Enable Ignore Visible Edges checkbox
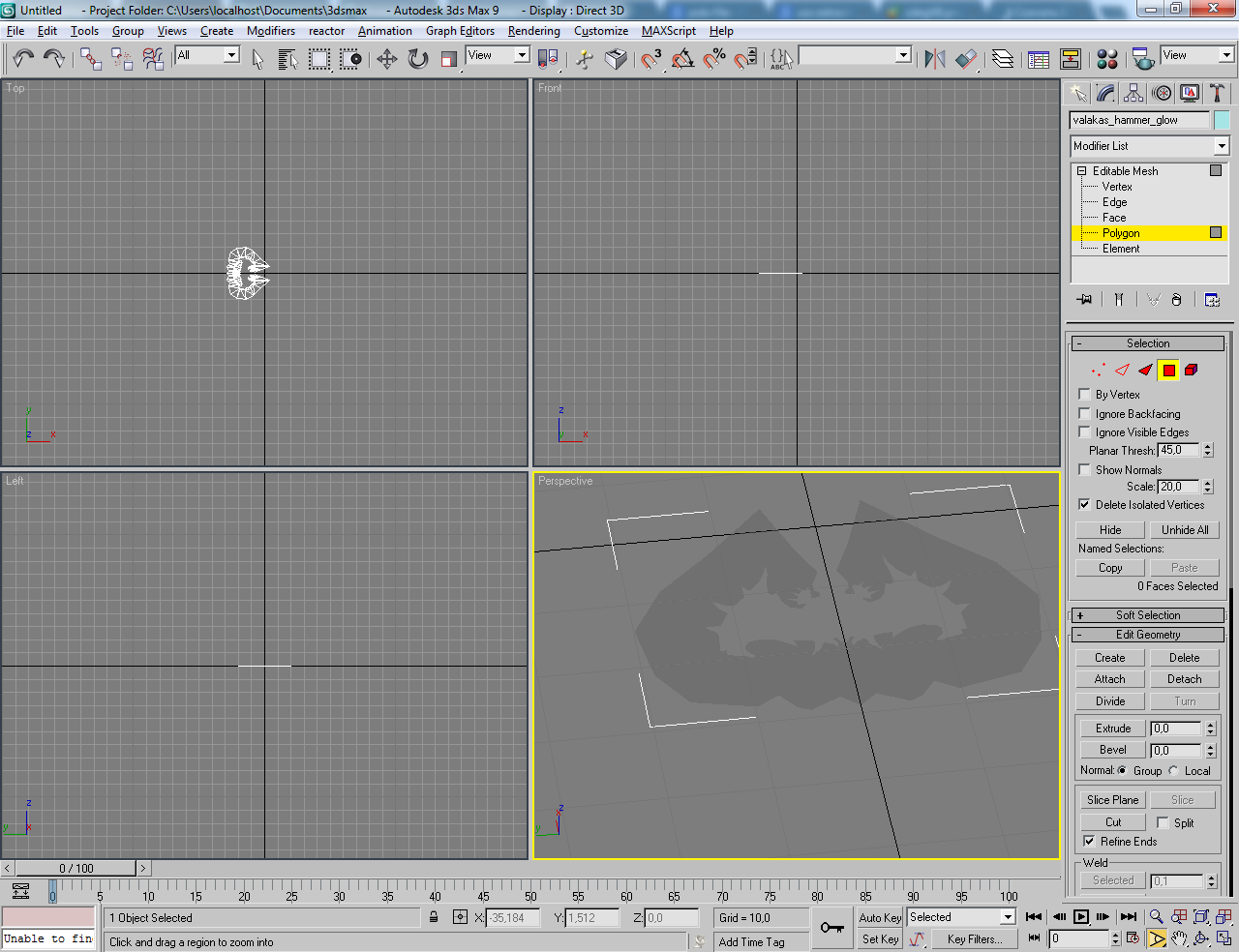This screenshot has width=1239, height=952. 1084,431
